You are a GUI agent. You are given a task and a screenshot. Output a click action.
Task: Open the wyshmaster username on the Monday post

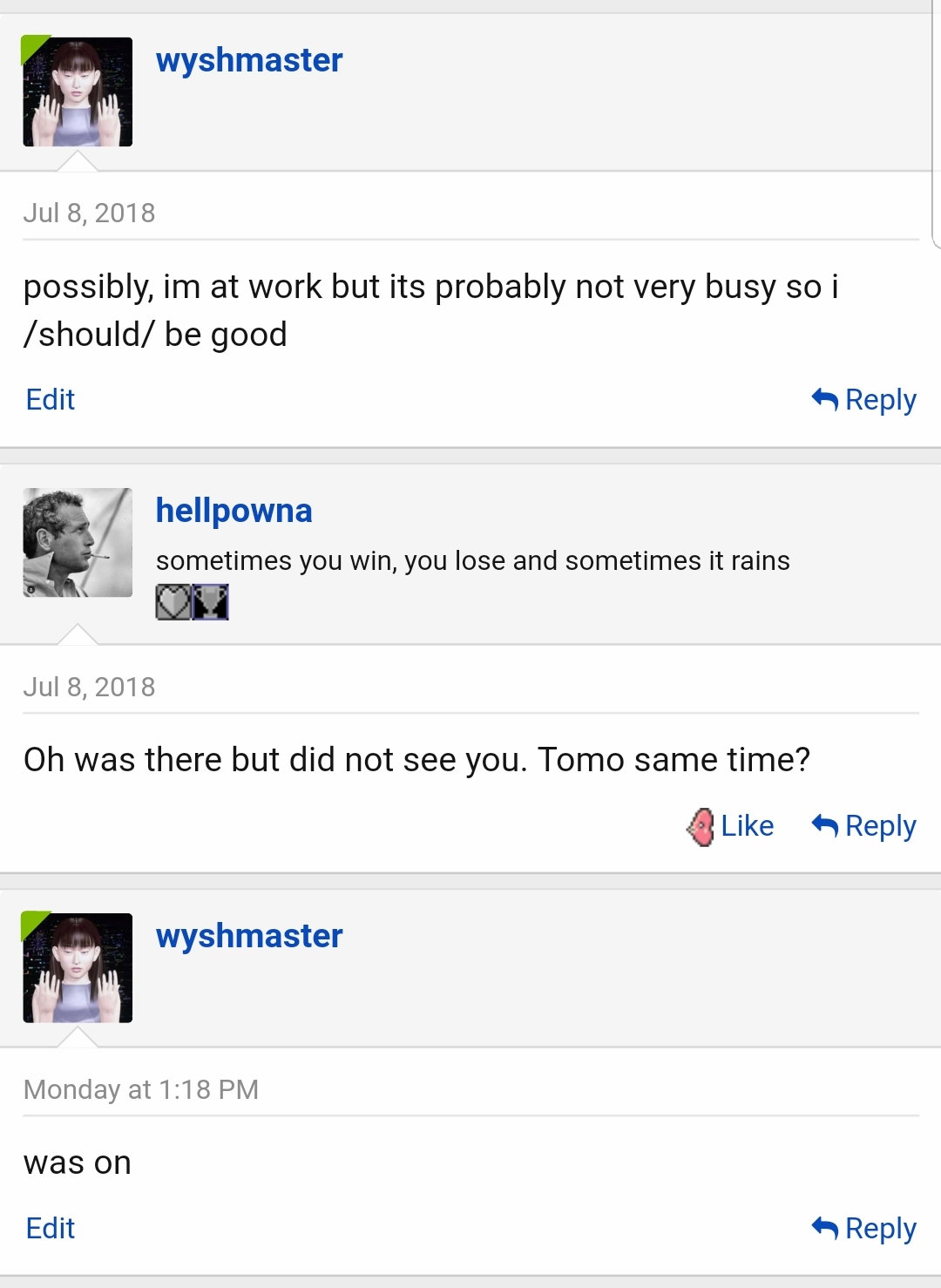(249, 936)
